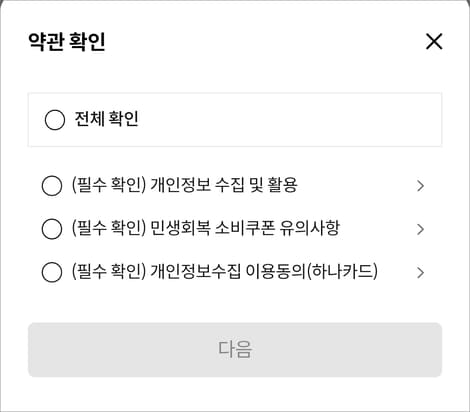Screen dimensions: 470x412
Task: Open details chevron for 이용동의(하나카드) terms
Action: pos(420,273)
